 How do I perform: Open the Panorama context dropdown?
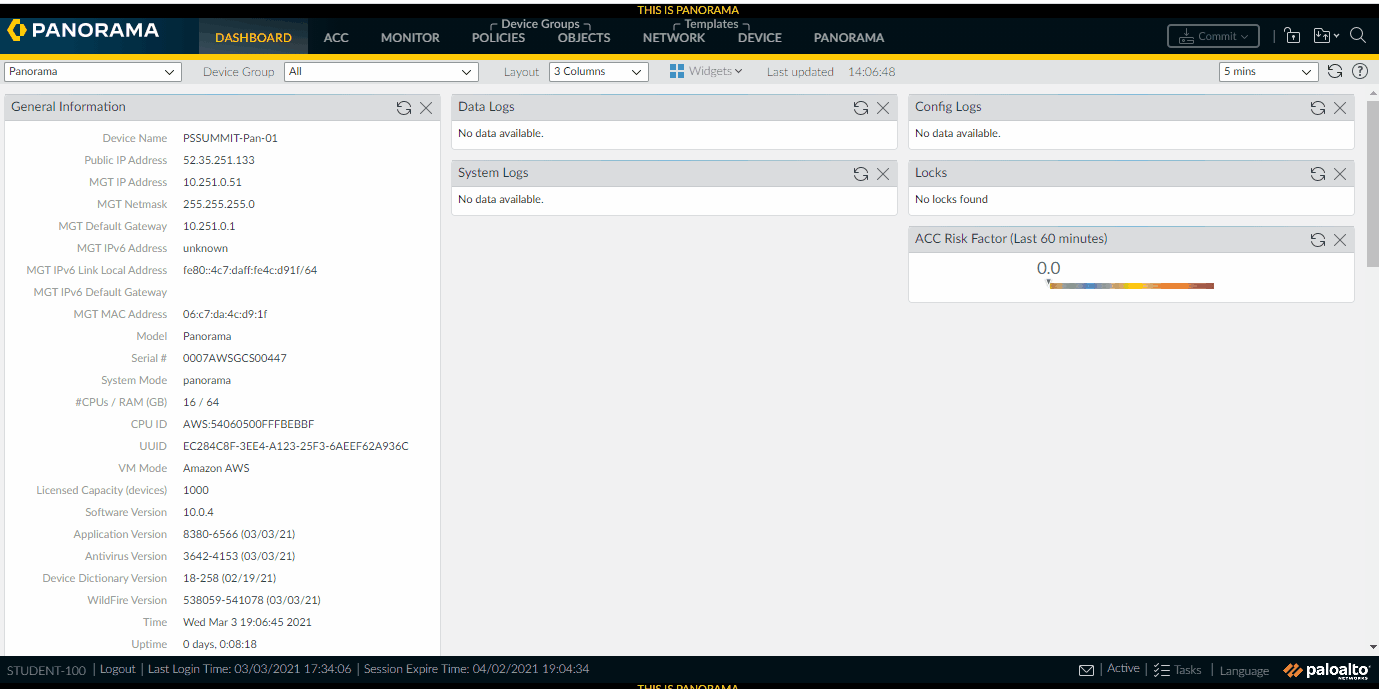(93, 72)
